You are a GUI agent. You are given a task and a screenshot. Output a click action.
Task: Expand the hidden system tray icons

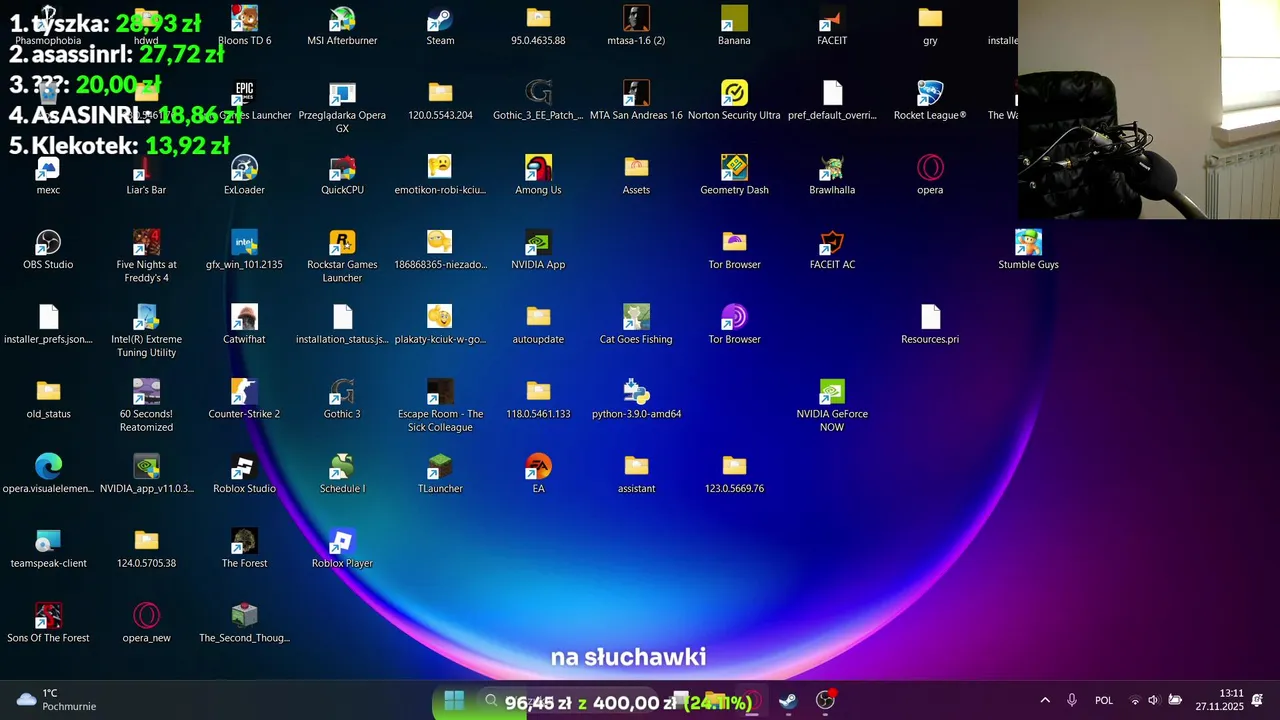[x=1045, y=701]
